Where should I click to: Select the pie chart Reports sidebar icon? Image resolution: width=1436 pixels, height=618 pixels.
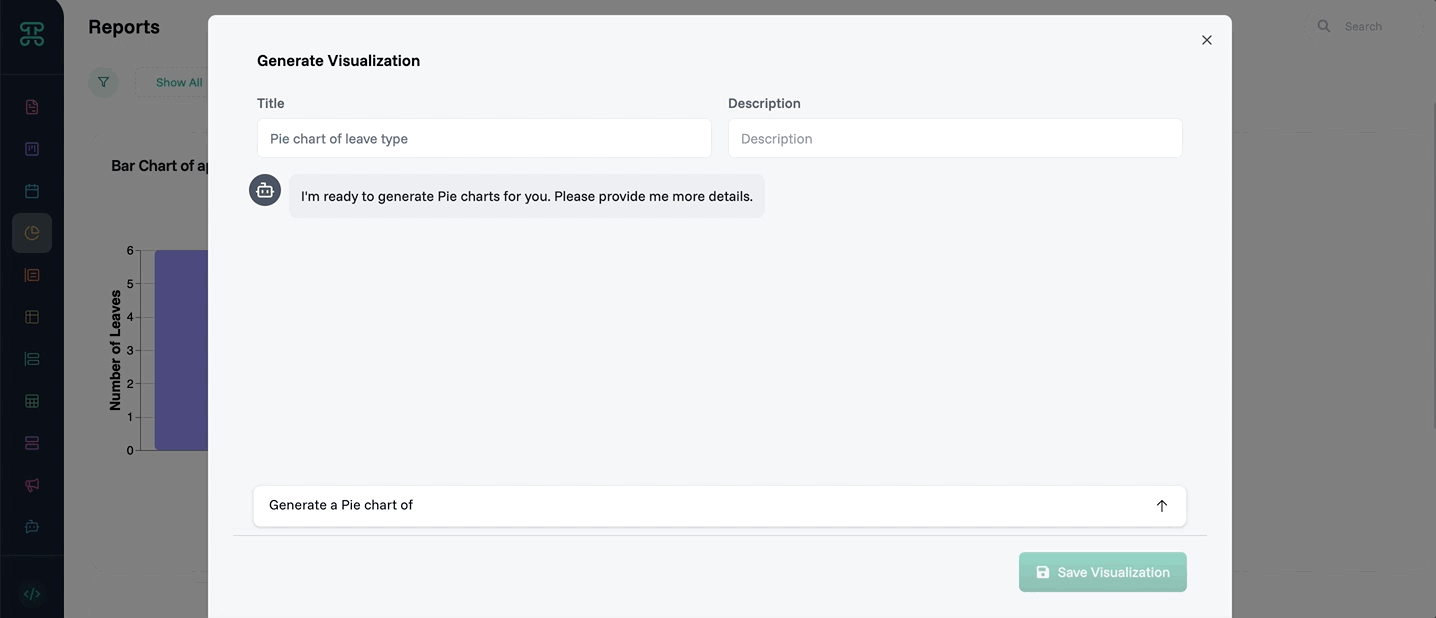click(x=32, y=233)
